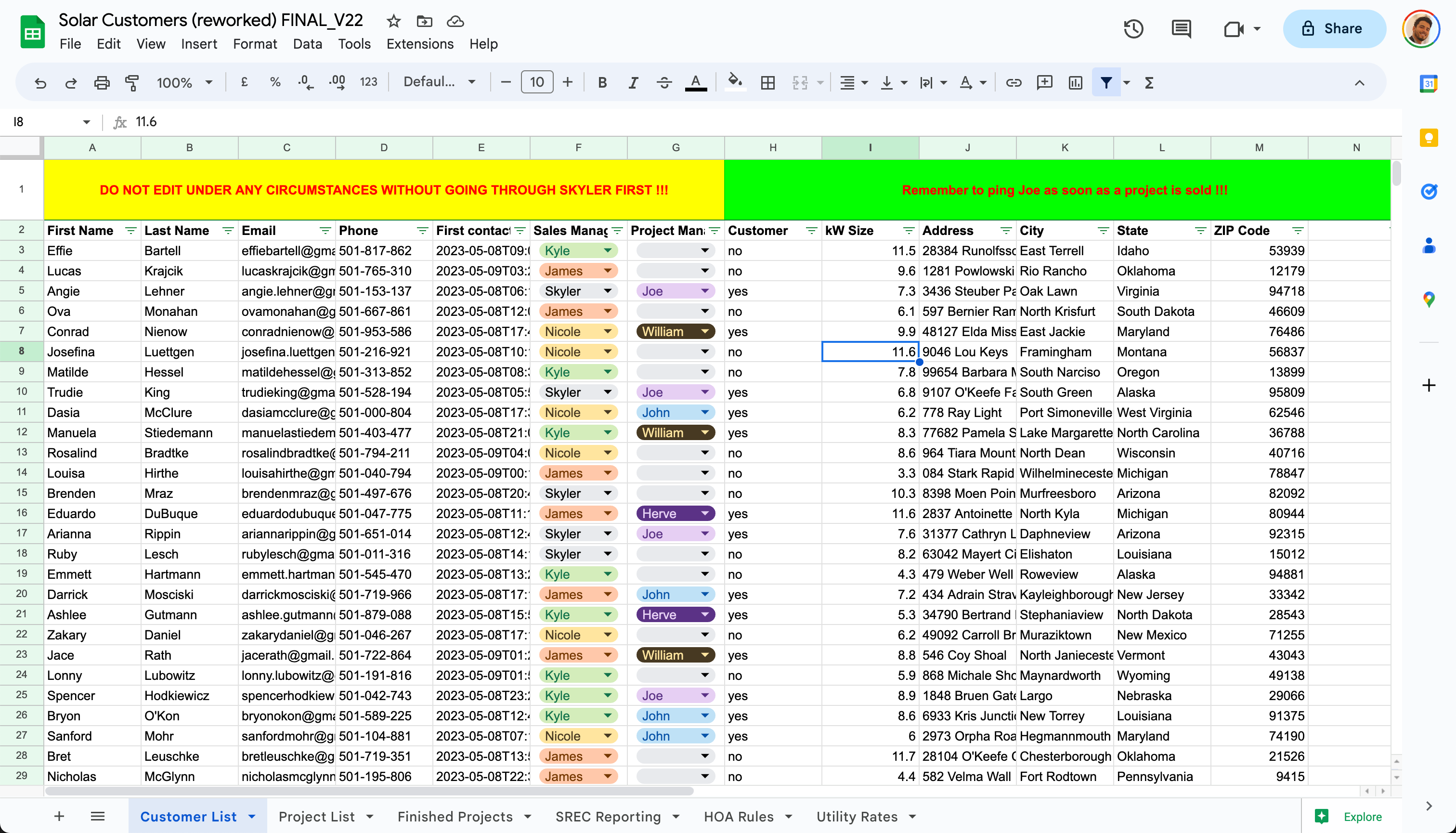Screen dimensions: 1456x833
Task: Open the borders tool in toolbar
Action: [x=768, y=82]
